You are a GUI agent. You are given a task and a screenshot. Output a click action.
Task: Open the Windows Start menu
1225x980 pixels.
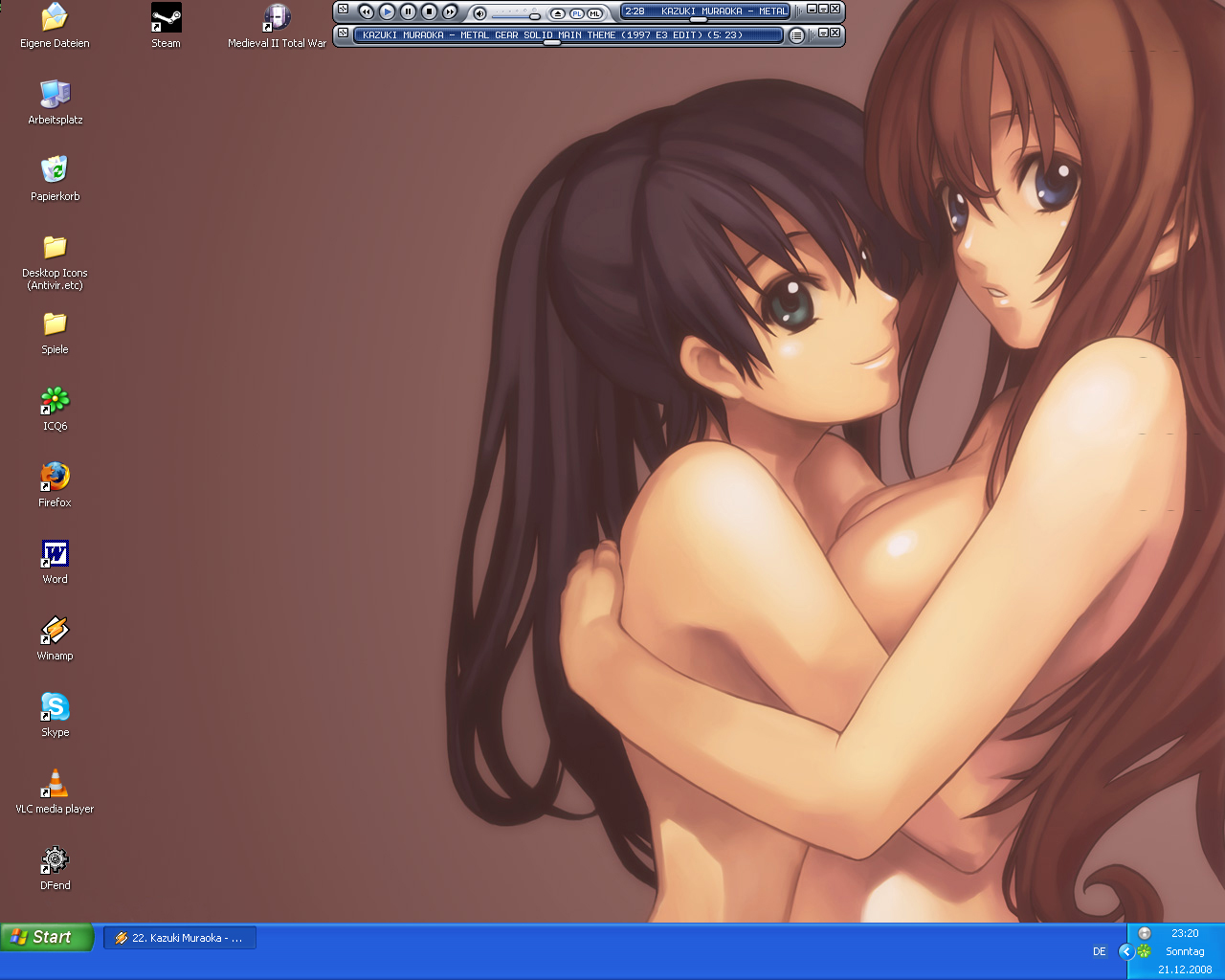[x=46, y=938]
